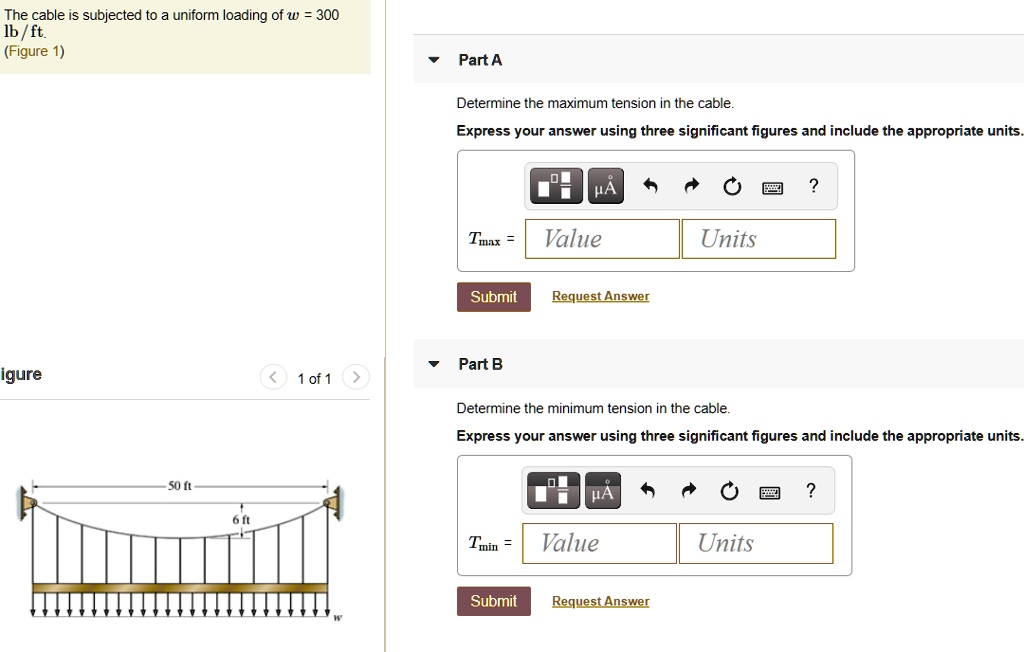Select the μÅ units icon in Part B
The width and height of the screenshot is (1024, 652).
pos(602,490)
